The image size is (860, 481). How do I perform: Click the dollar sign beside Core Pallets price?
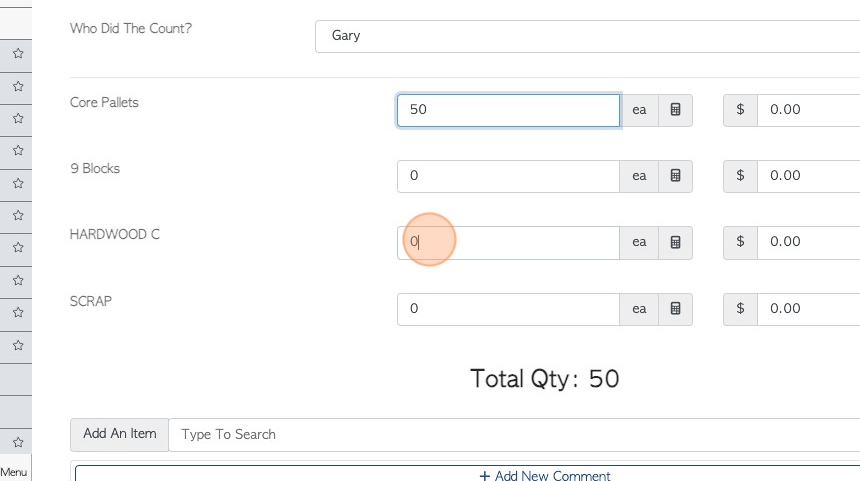[740, 110]
